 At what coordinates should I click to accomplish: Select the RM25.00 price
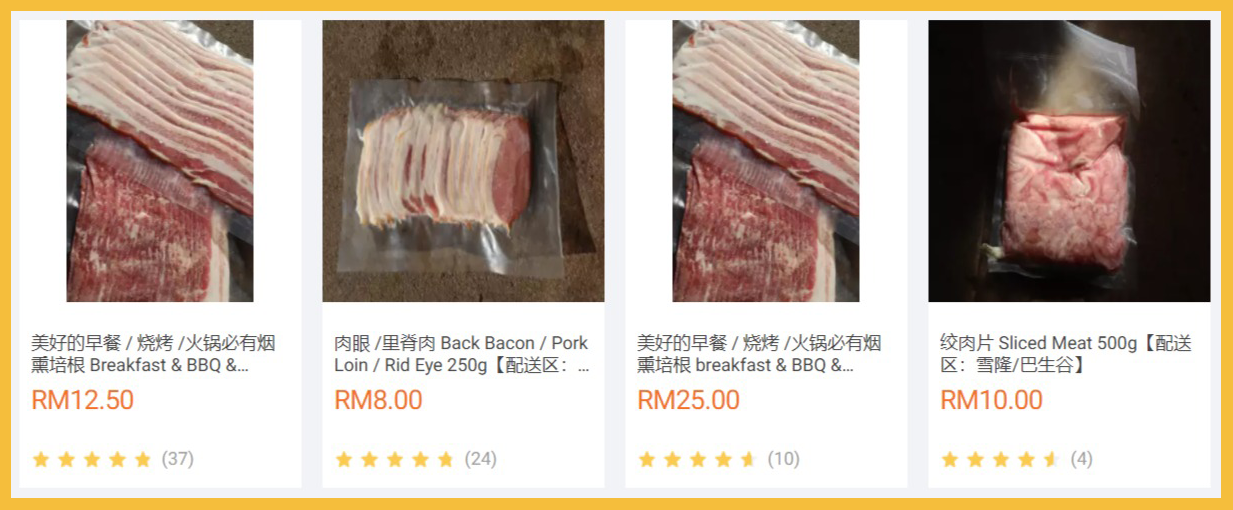click(688, 400)
